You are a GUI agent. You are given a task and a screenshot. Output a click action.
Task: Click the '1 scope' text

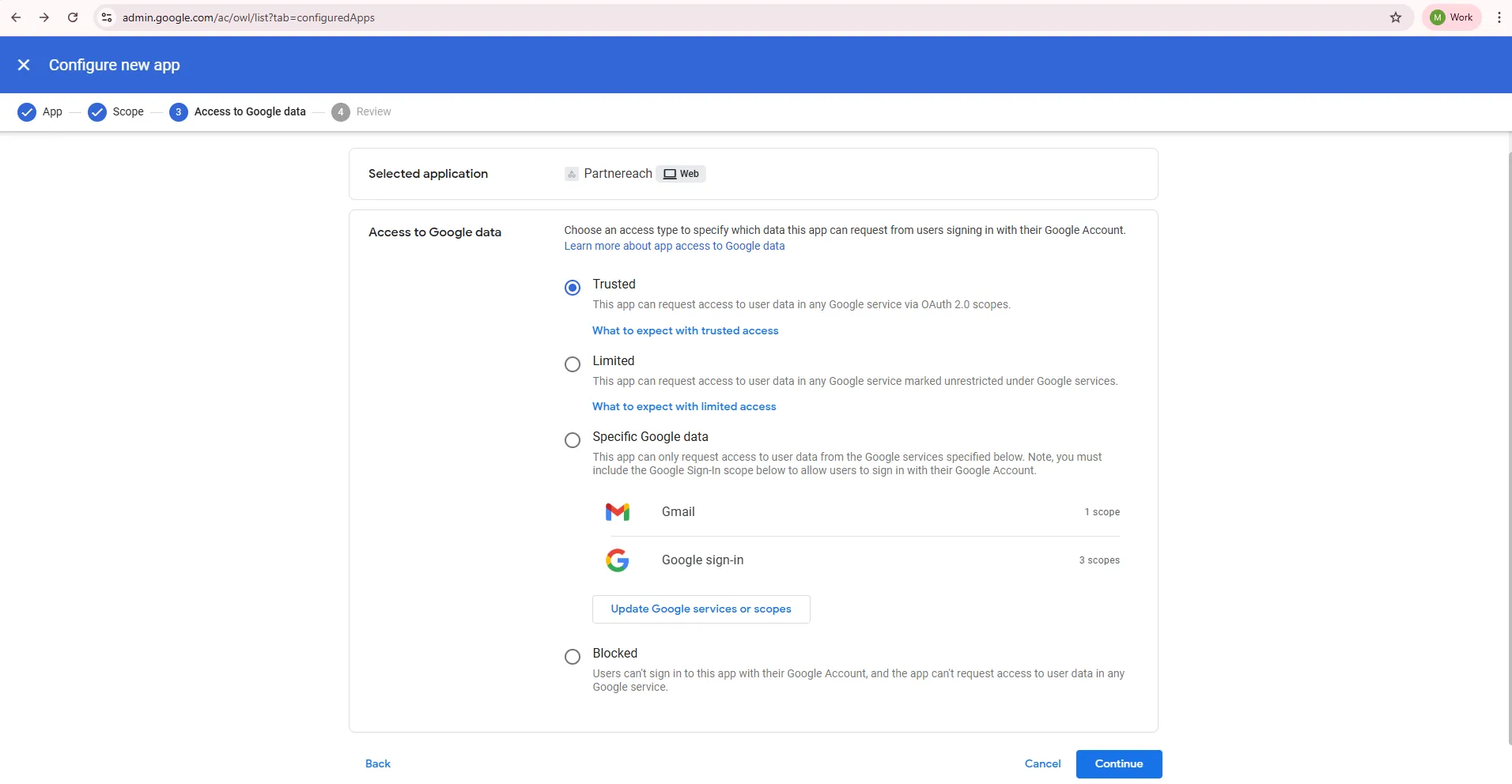pos(1102,512)
